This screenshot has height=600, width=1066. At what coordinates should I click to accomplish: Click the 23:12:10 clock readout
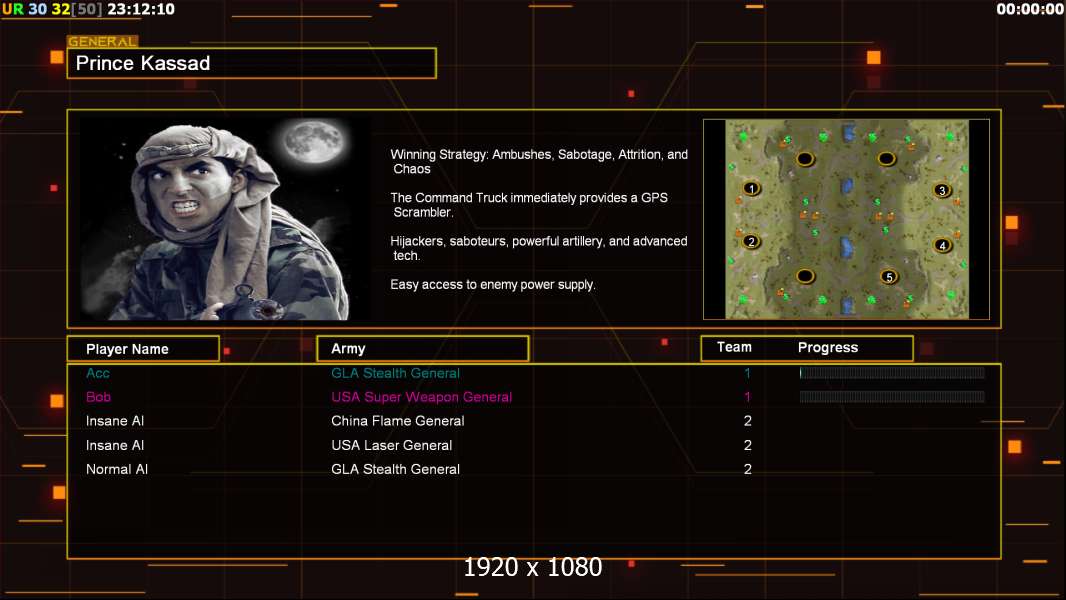click(x=141, y=9)
